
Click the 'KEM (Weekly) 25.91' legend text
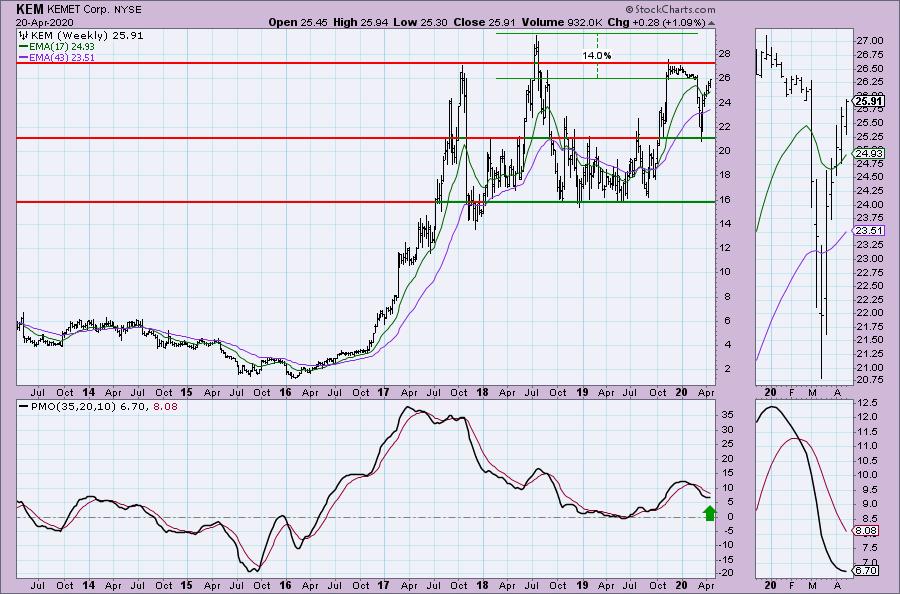point(87,36)
